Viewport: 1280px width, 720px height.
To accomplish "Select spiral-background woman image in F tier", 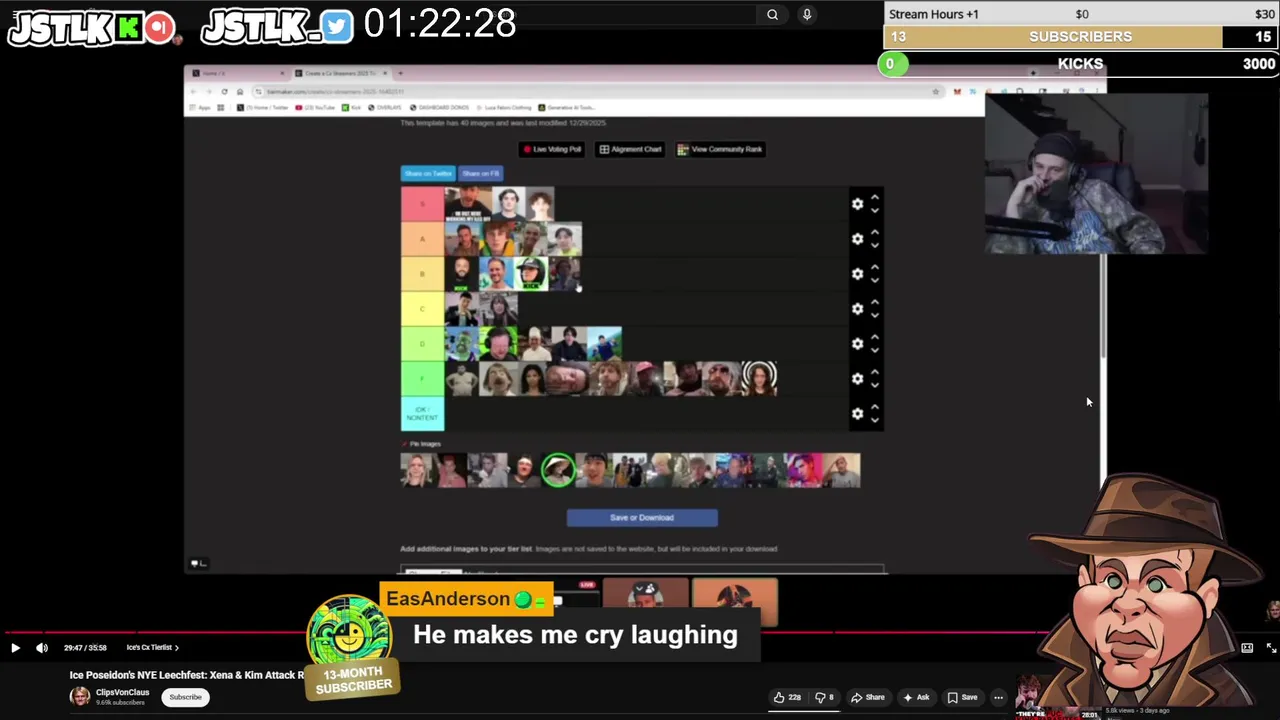I will [x=760, y=379].
